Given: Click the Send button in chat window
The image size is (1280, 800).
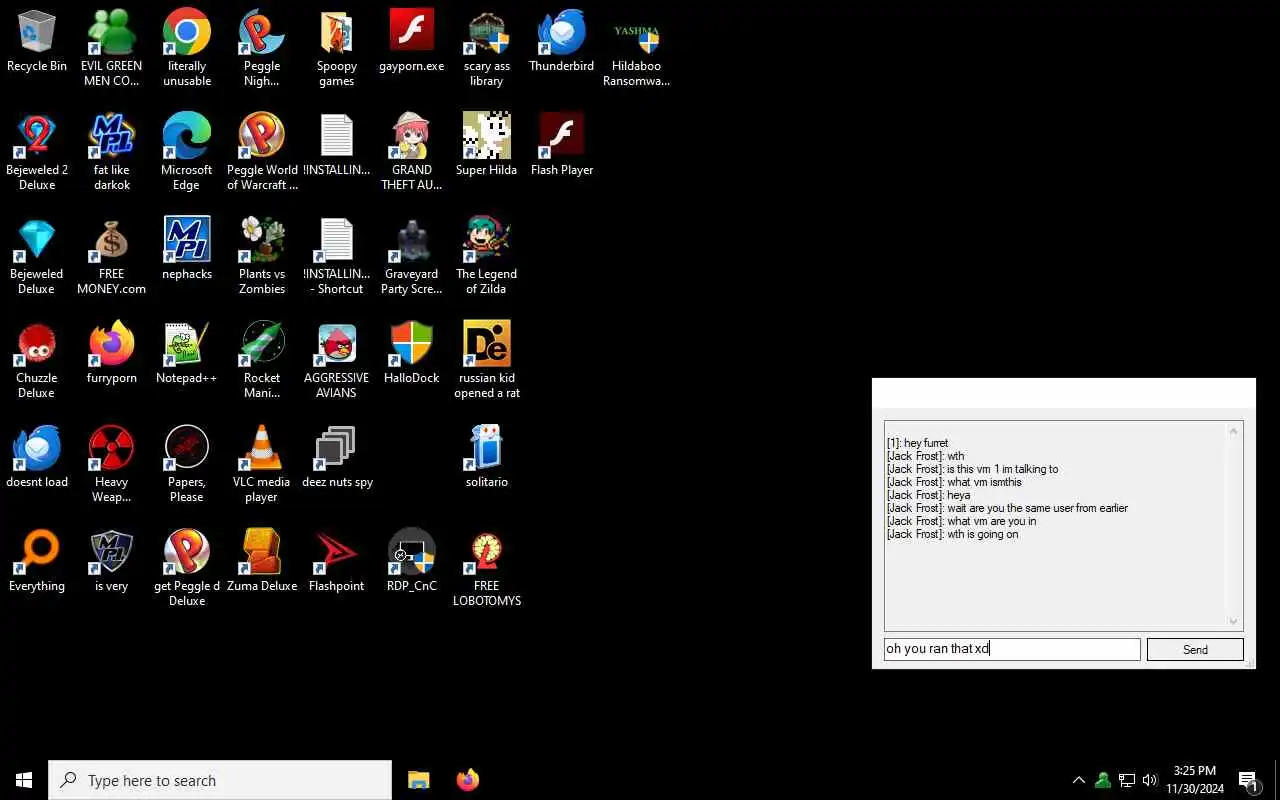Looking at the screenshot, I should pos(1195,650).
